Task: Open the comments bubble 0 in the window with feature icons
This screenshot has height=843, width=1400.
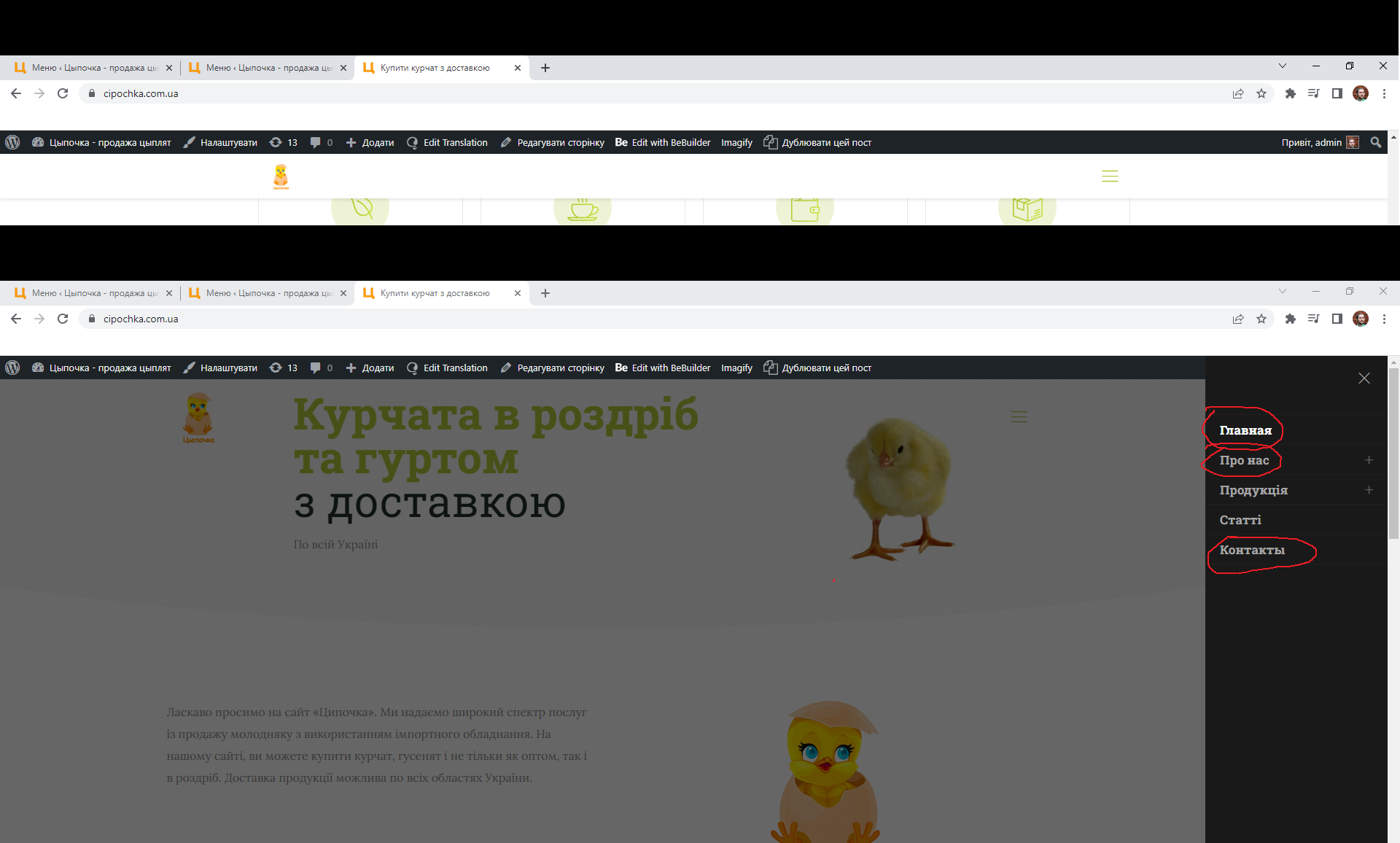Action: click(x=322, y=142)
